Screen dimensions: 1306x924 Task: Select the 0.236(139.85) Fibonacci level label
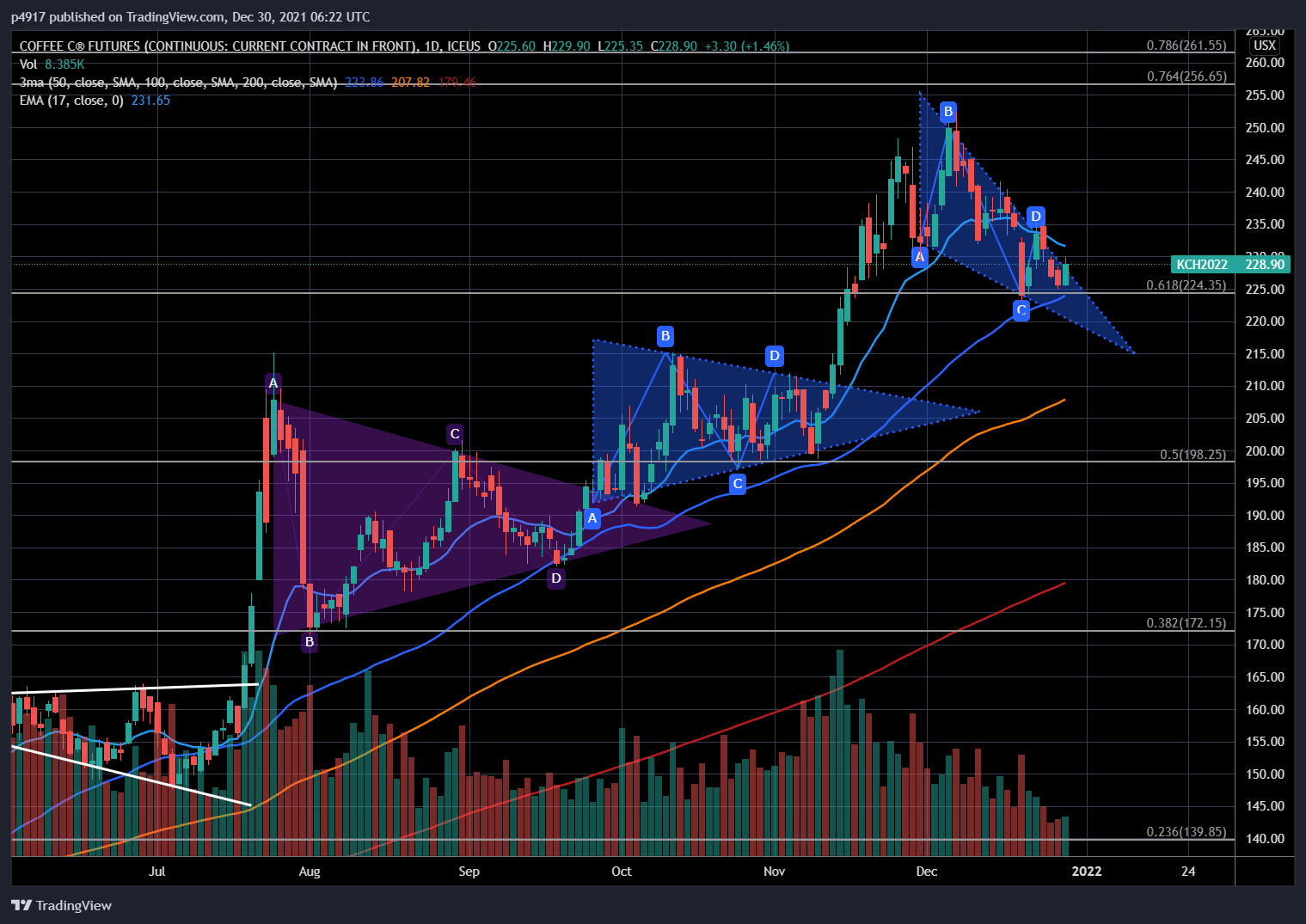(1186, 832)
